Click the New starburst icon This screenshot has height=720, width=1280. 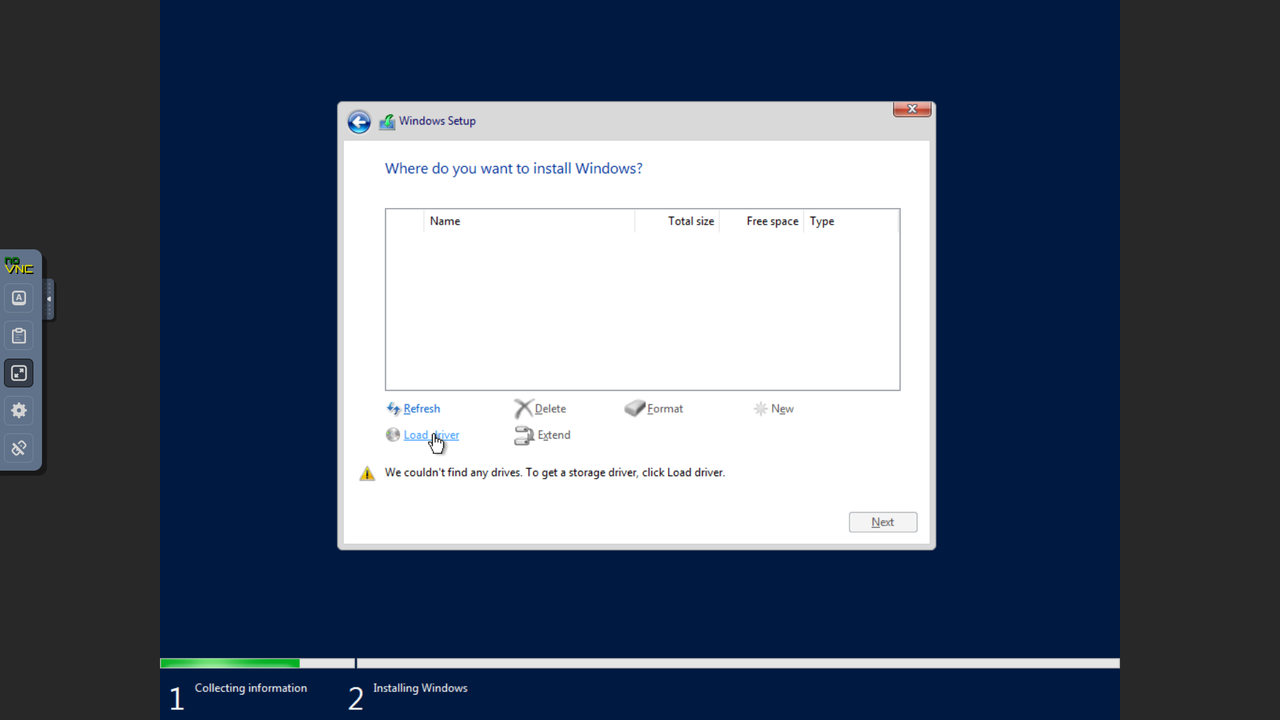tap(761, 409)
